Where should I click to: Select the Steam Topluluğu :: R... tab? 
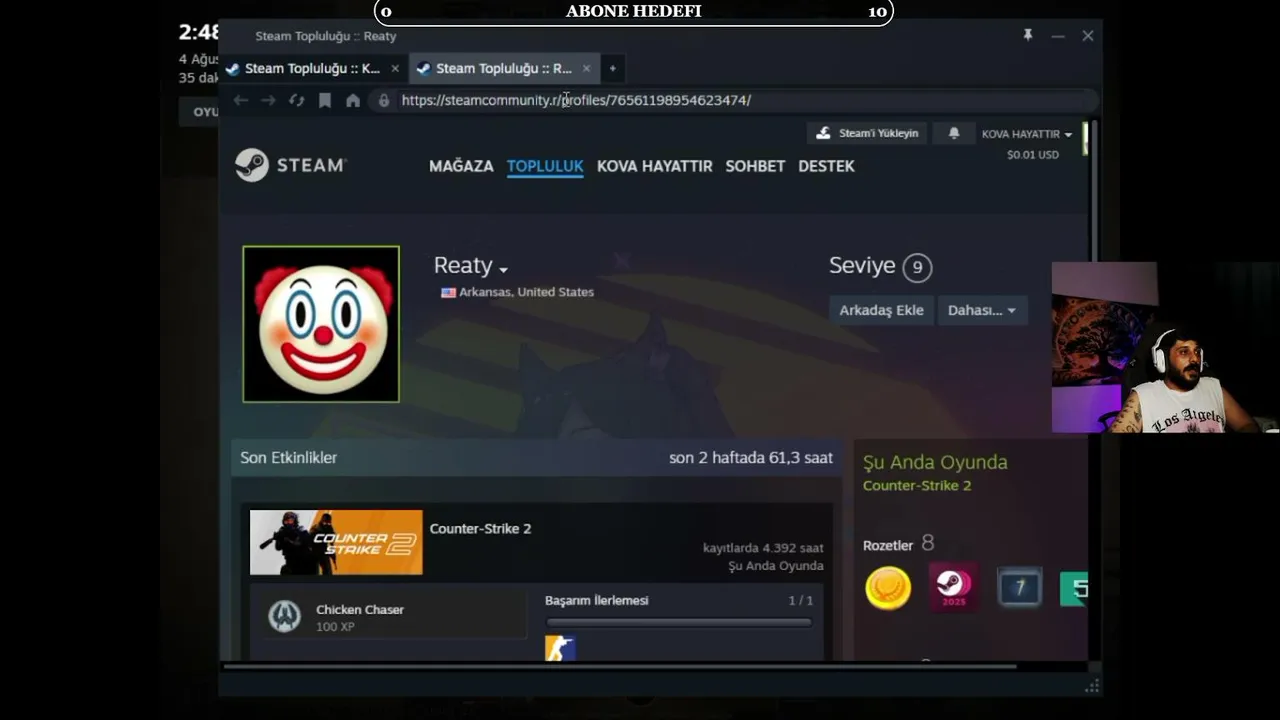coord(503,68)
